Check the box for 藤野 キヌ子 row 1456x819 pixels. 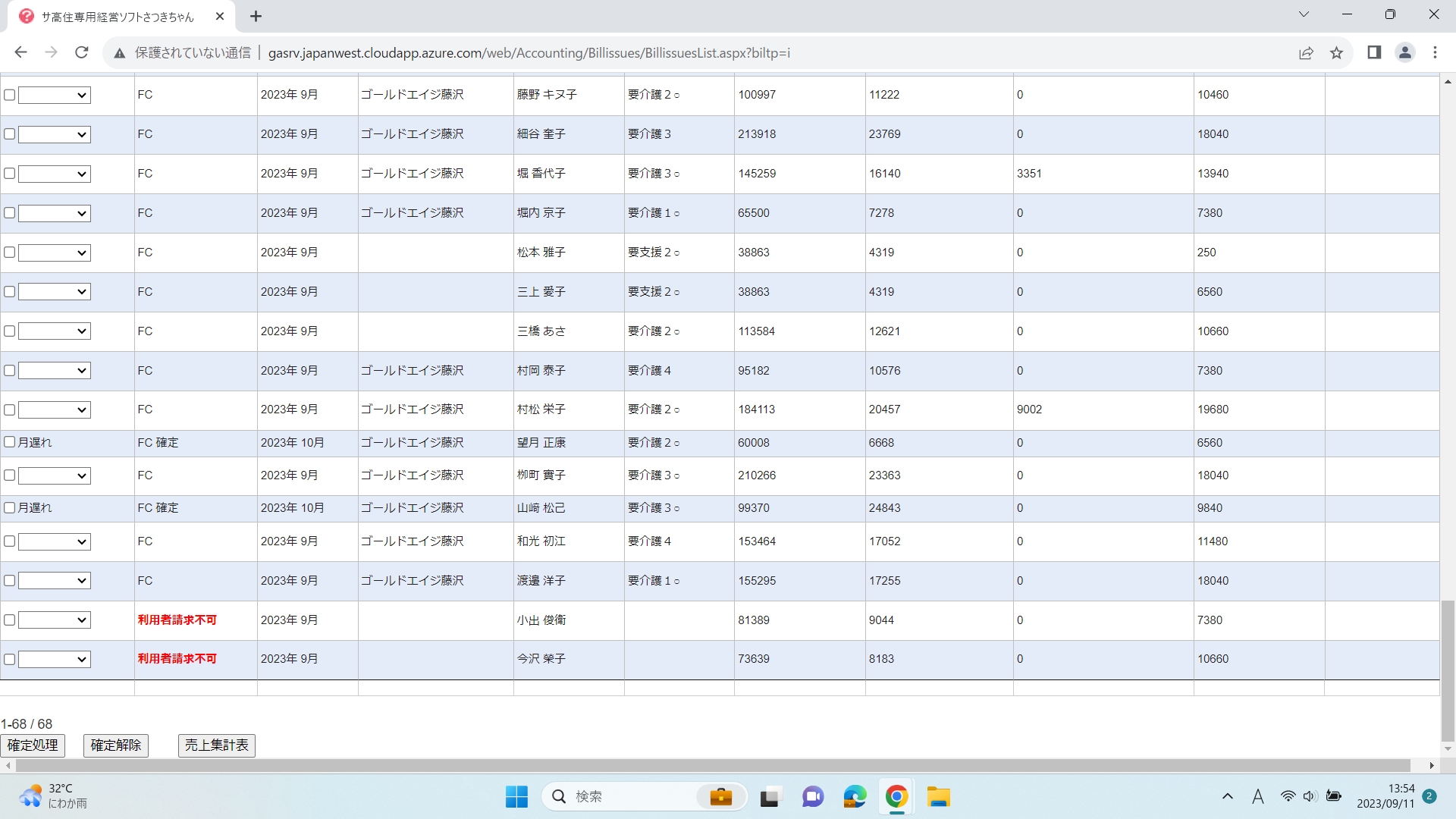coord(10,95)
